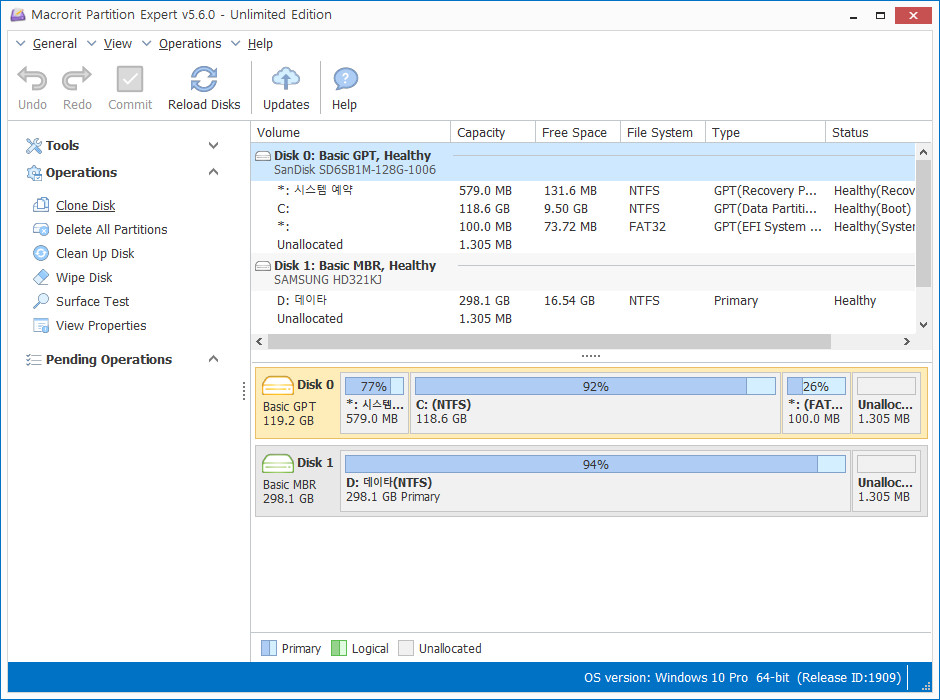Select the Disk 0 drive icon in the volume list
The image size is (940, 700).
point(263,156)
